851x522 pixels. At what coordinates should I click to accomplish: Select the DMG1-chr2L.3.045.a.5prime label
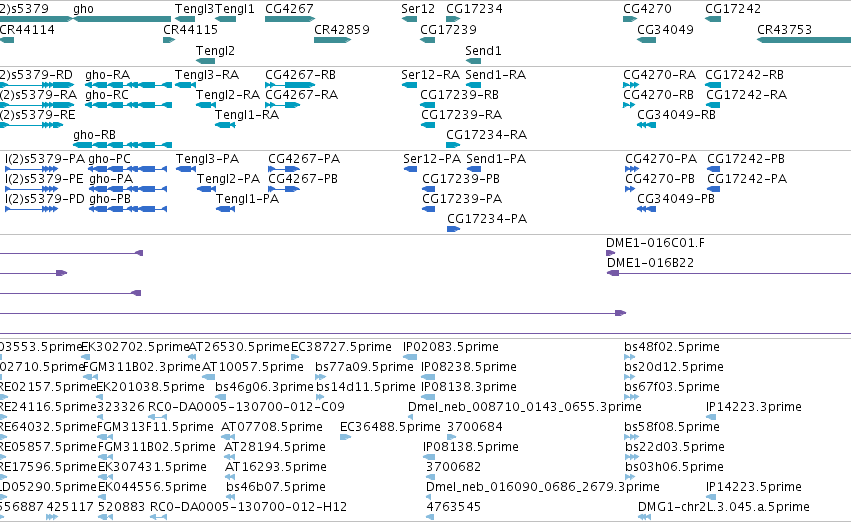tap(724, 506)
